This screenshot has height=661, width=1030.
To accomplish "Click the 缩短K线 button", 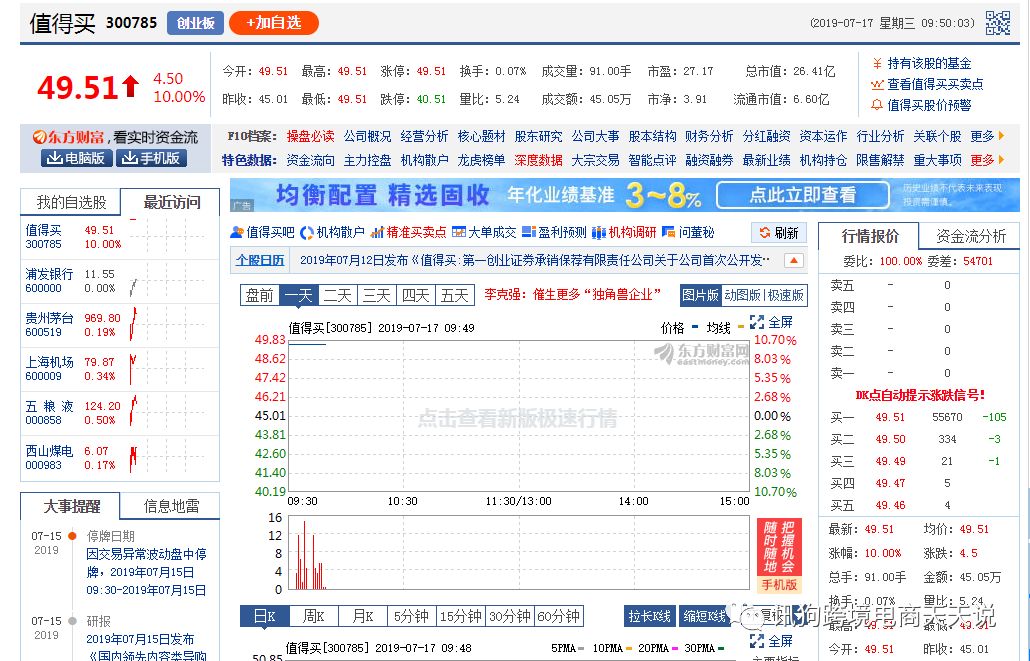I will coord(704,616).
